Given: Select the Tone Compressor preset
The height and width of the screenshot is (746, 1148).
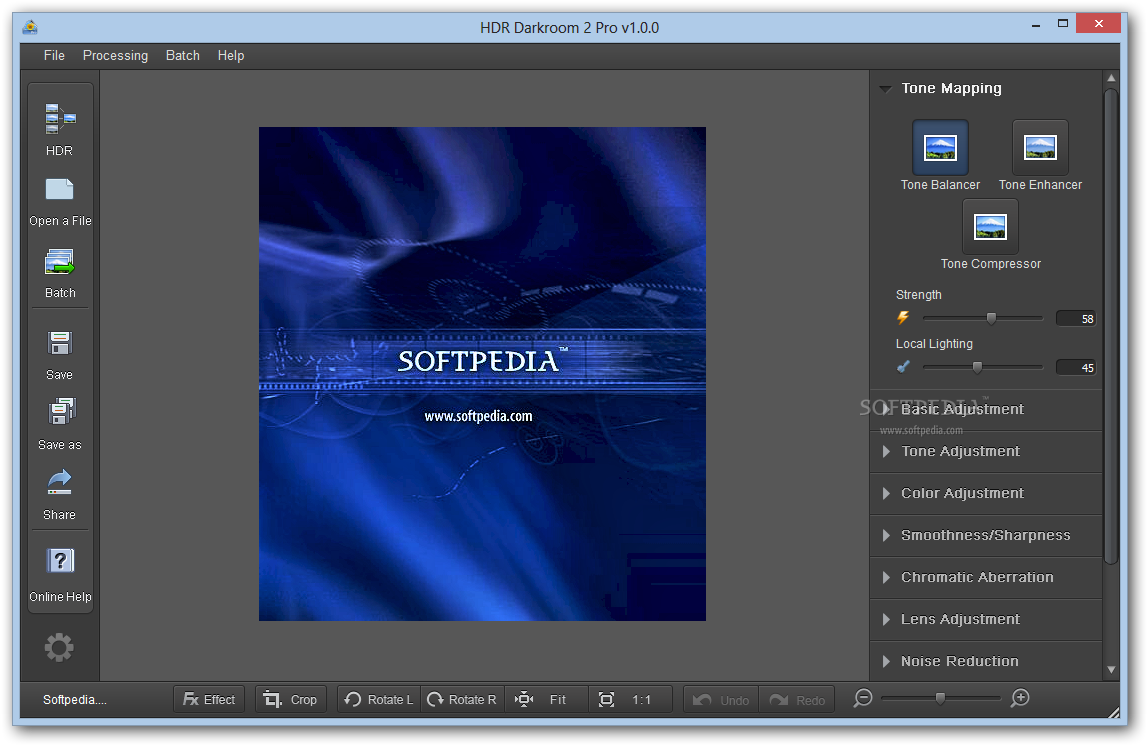Looking at the screenshot, I should pos(990,227).
